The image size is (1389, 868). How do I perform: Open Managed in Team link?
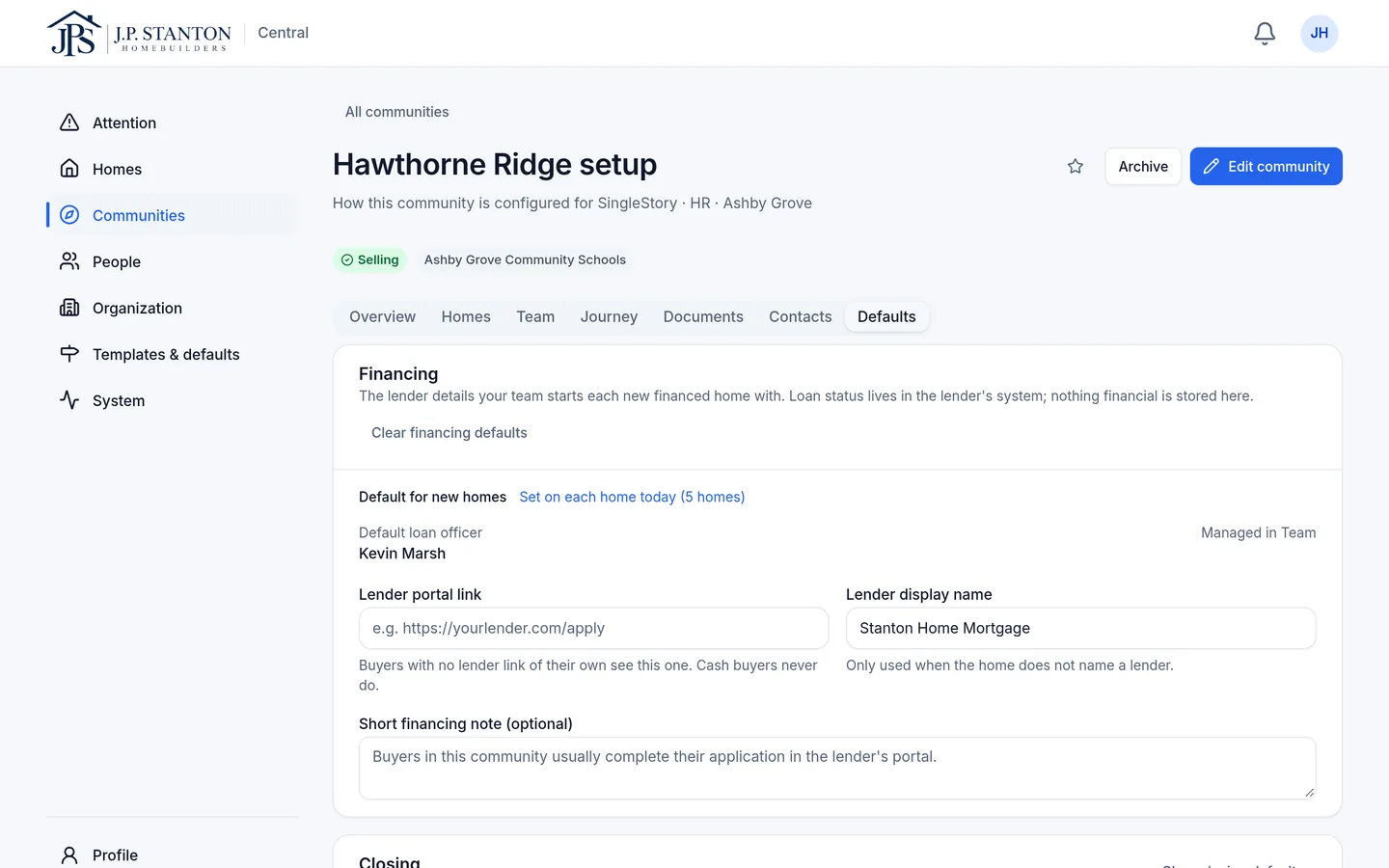(1258, 533)
